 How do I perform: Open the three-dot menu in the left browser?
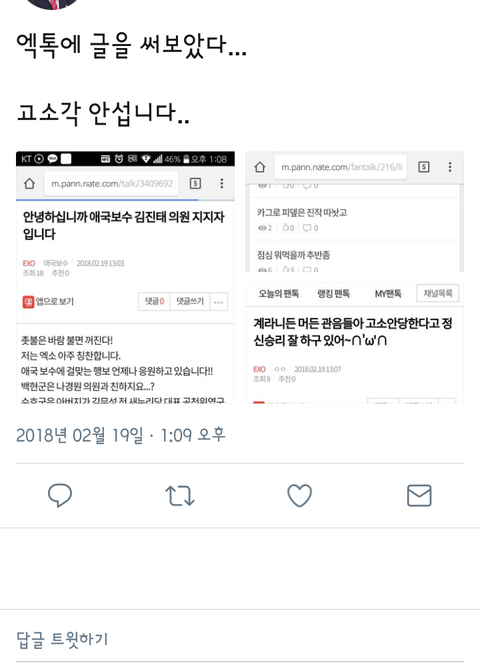pos(221,183)
